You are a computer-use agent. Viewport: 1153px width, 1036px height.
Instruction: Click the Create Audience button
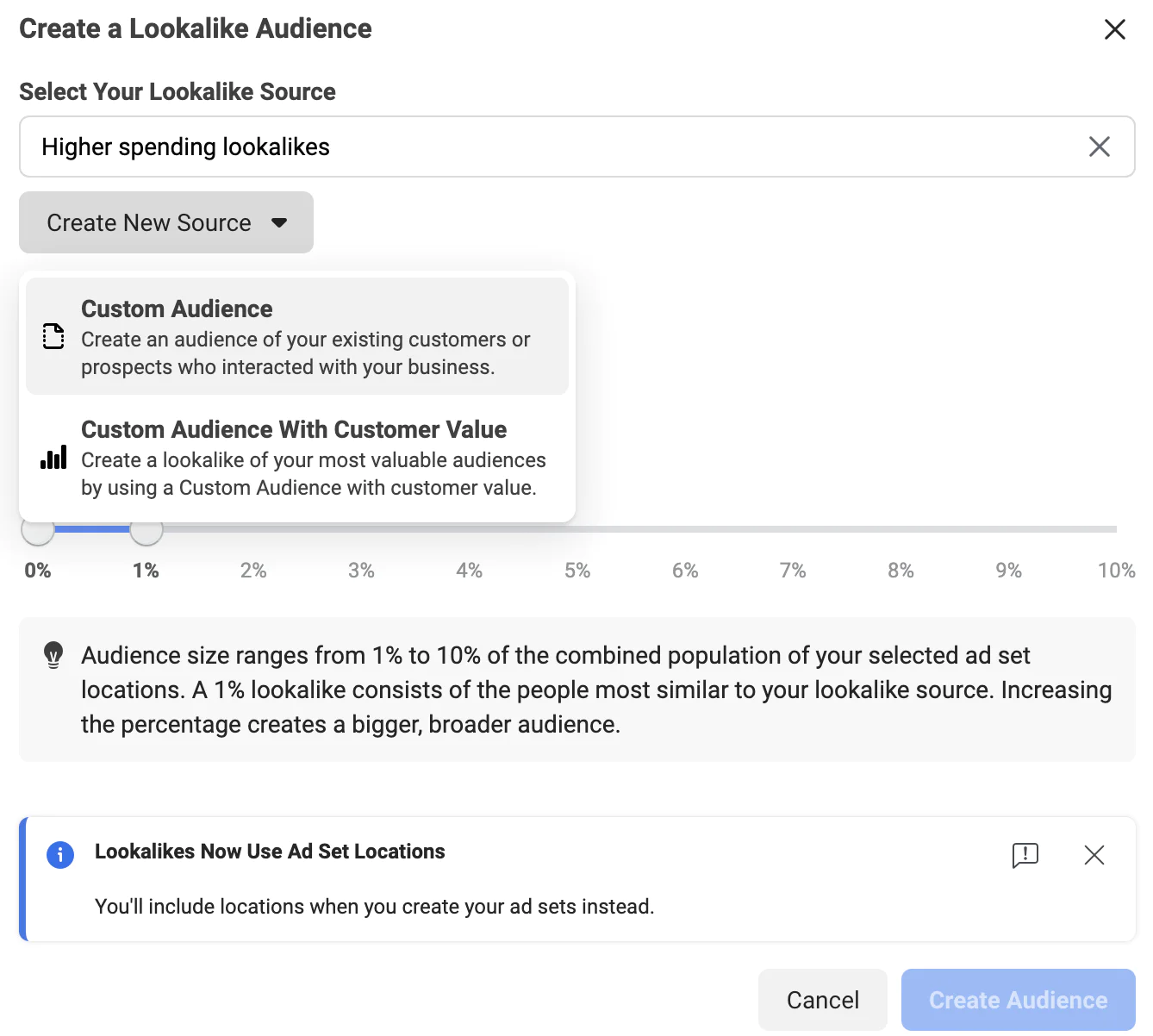pos(1017,999)
